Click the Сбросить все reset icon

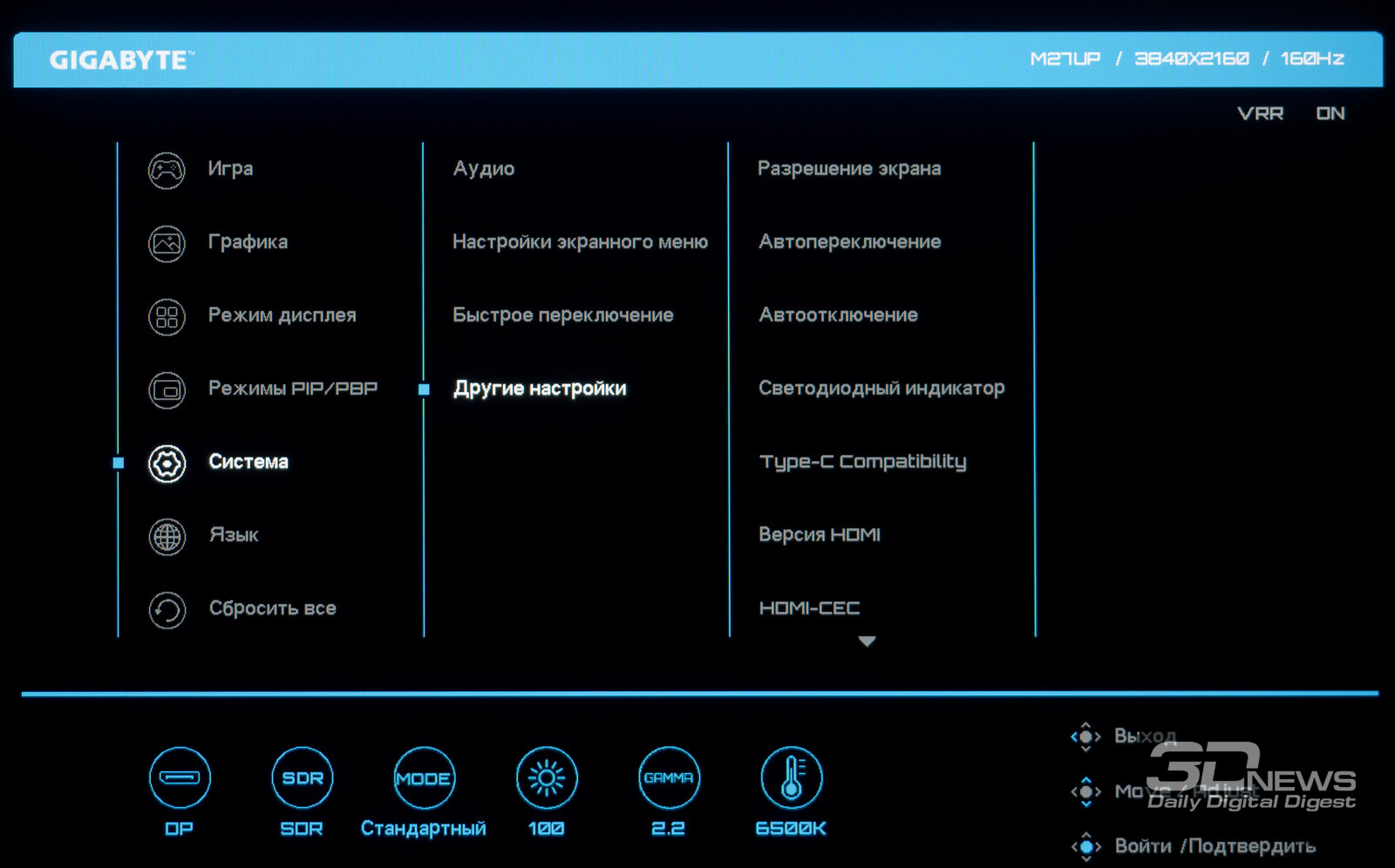coord(167,610)
